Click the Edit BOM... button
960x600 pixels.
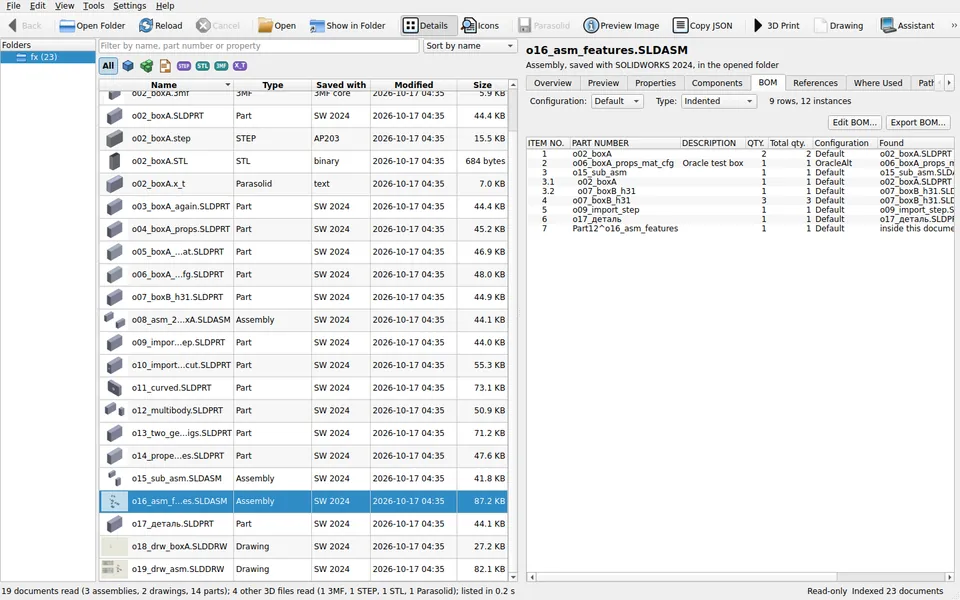point(855,122)
